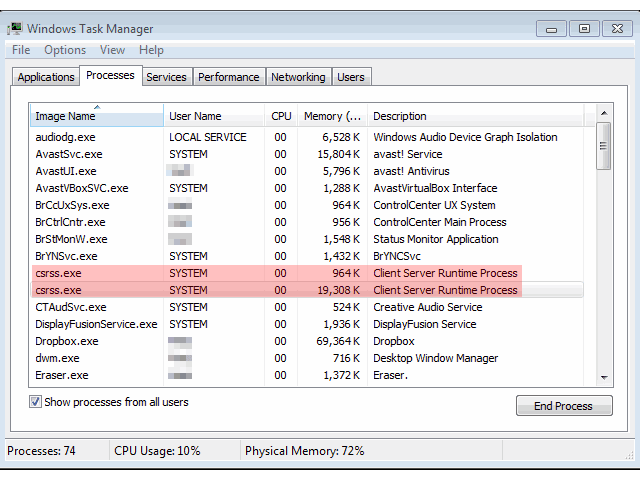
Task: Click the avast! Antivirus description
Action: (411, 171)
